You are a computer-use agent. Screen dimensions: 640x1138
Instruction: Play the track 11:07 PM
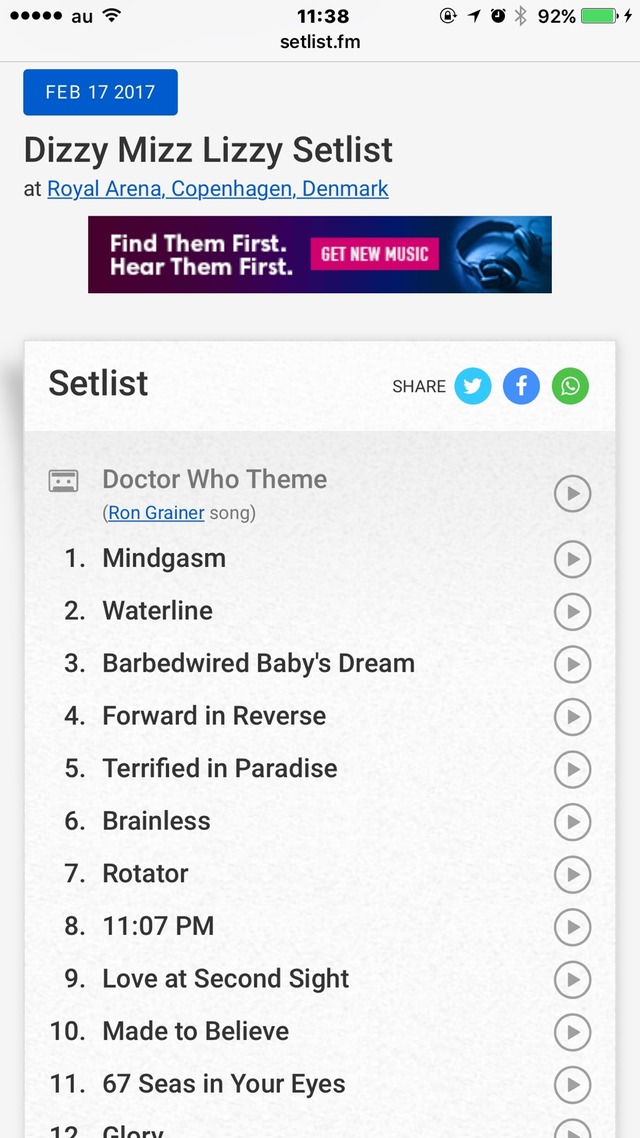click(x=572, y=927)
